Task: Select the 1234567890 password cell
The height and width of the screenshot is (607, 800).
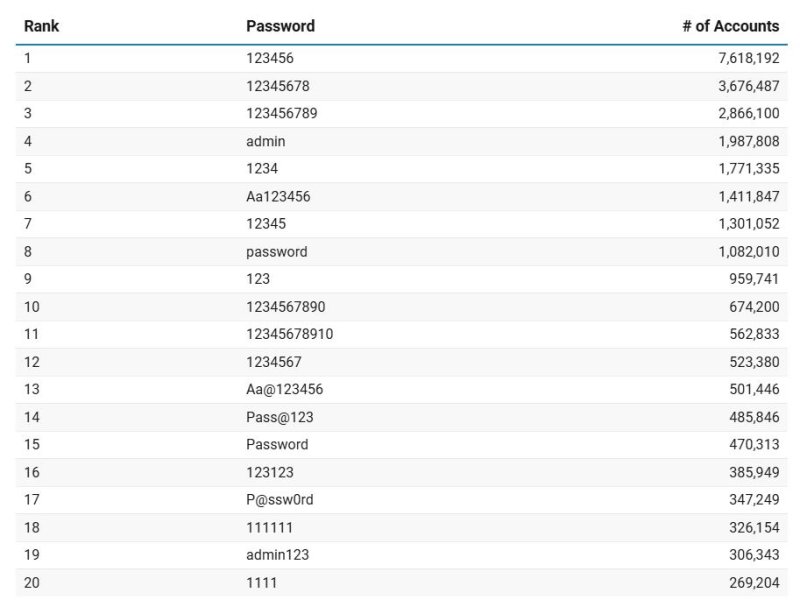Action: pyautogui.click(x=285, y=307)
